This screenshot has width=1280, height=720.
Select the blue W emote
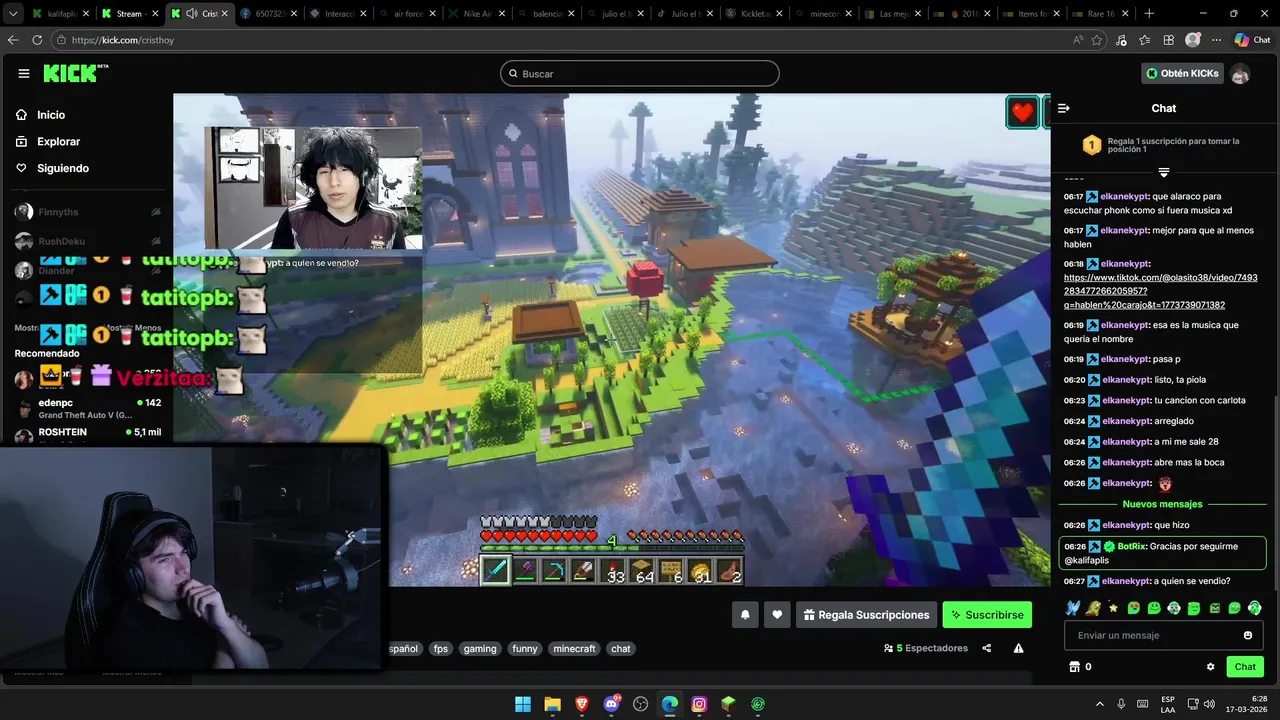tap(1073, 608)
